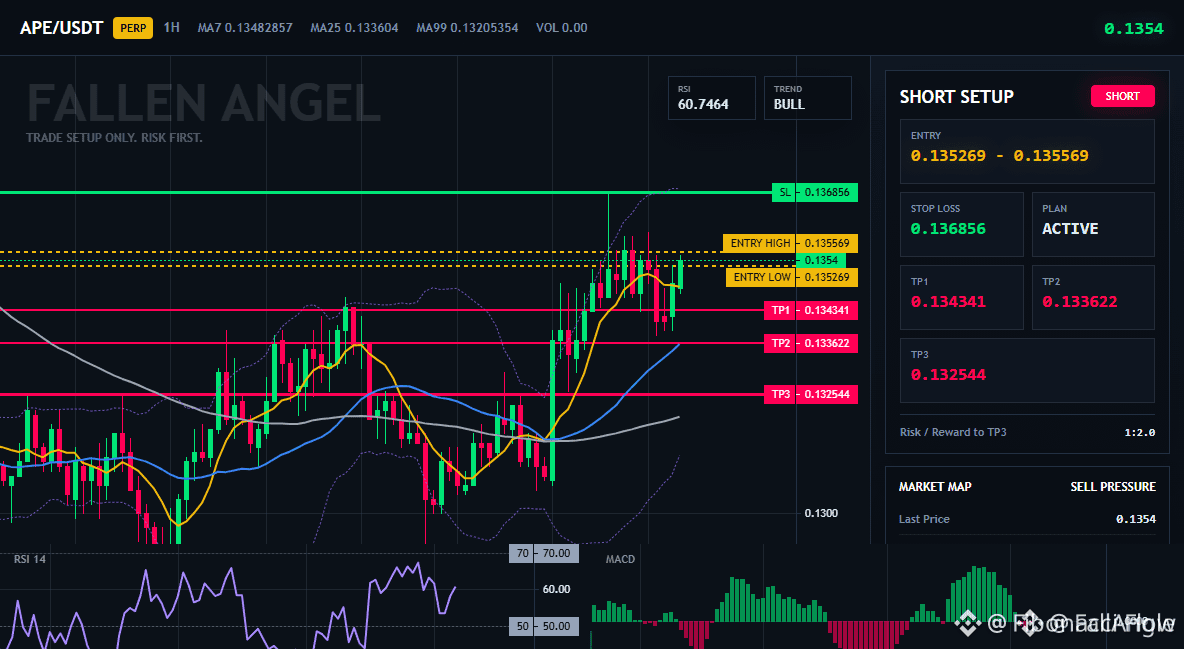Viewport: 1184px width, 649px height.
Task: Click the MACD pane label
Action: point(620,559)
